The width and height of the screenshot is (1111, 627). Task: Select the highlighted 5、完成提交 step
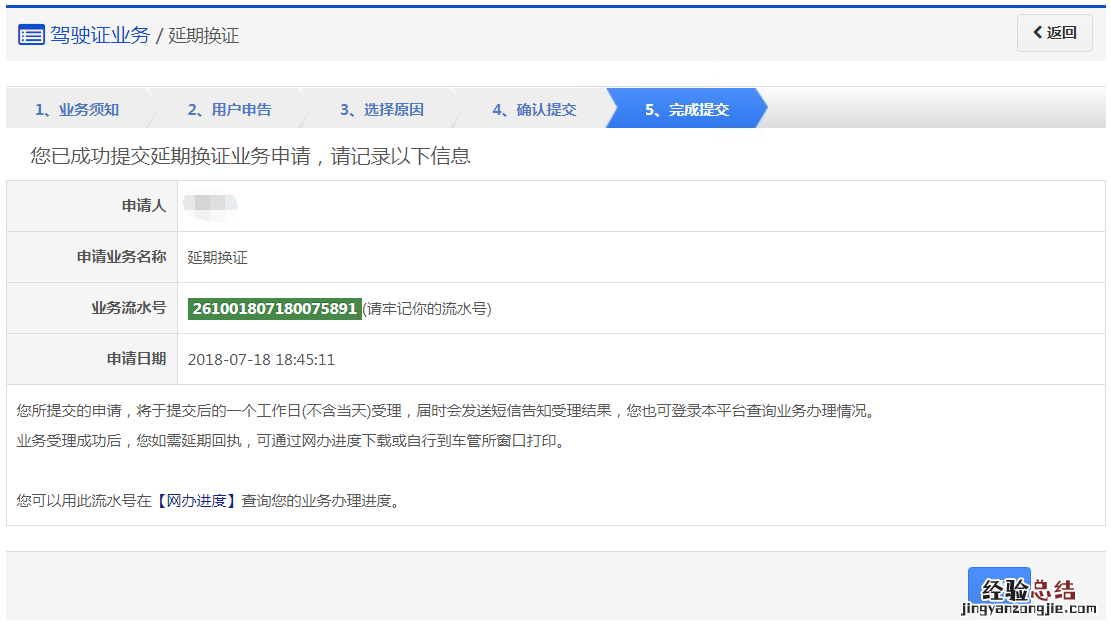point(690,109)
